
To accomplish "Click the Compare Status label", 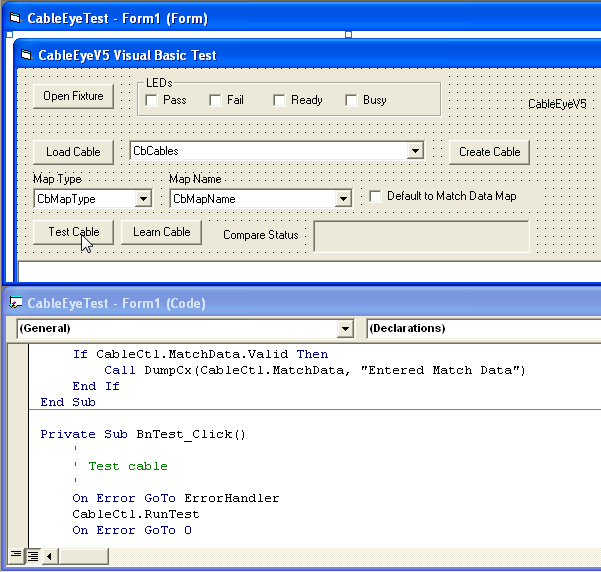I will (x=261, y=235).
